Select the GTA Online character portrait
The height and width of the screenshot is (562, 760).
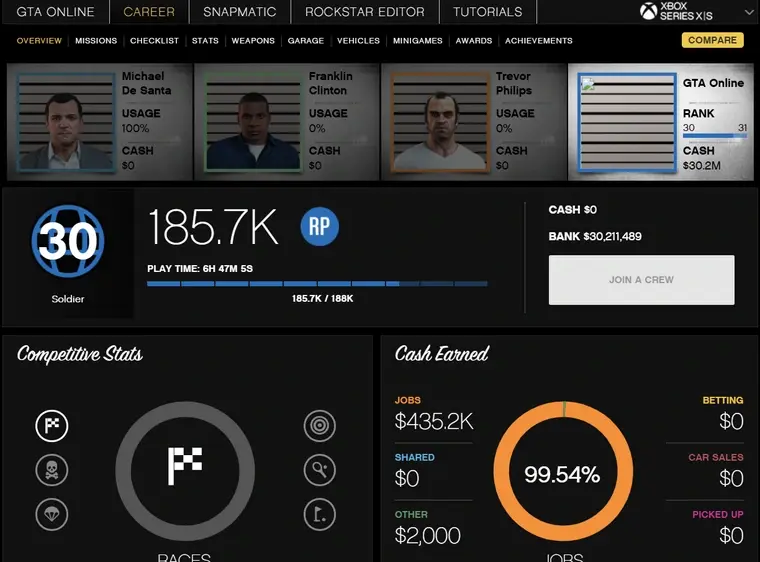(627, 123)
